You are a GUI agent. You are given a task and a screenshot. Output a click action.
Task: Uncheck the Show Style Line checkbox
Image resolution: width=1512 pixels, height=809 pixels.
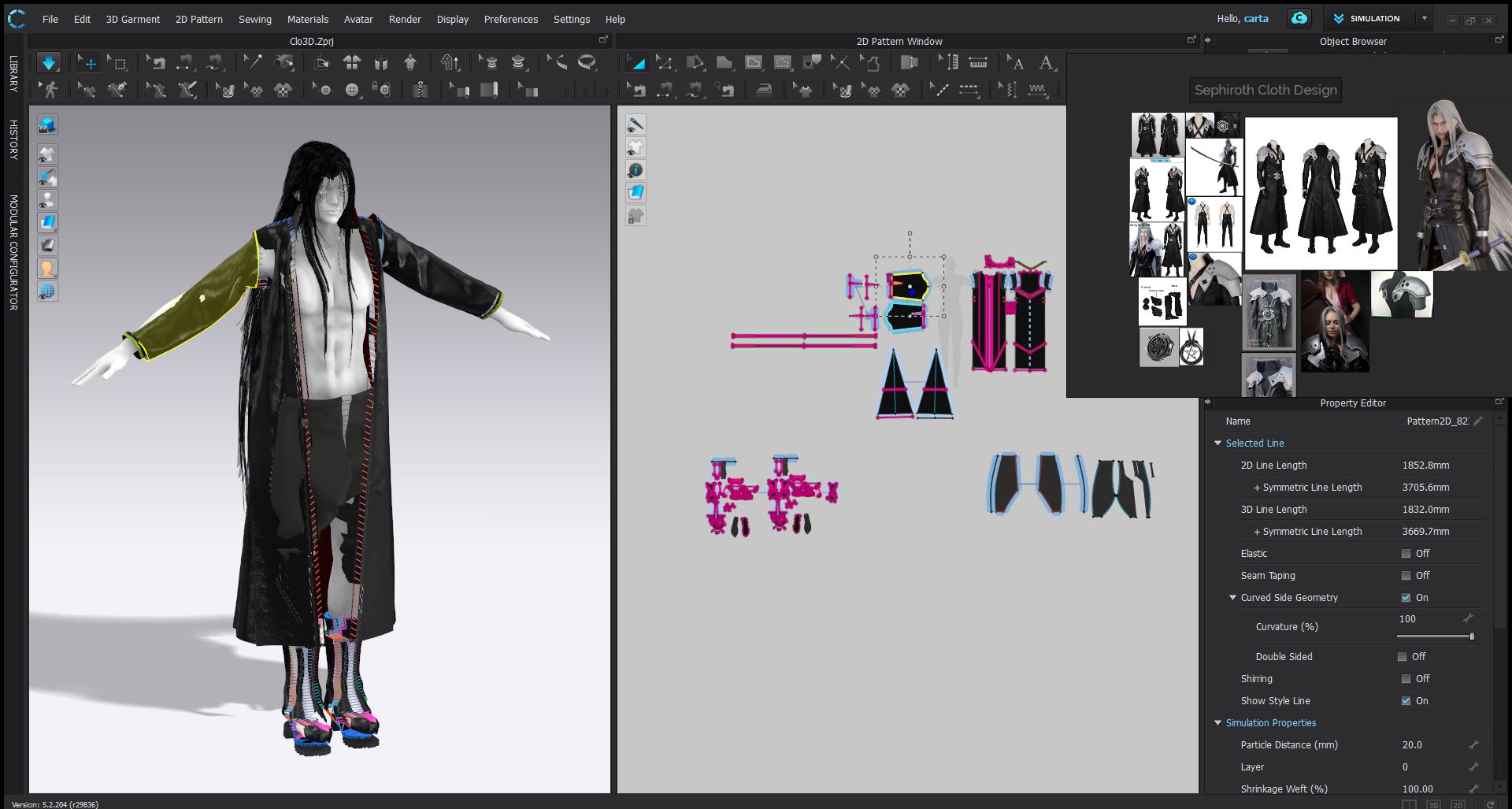coord(1406,701)
